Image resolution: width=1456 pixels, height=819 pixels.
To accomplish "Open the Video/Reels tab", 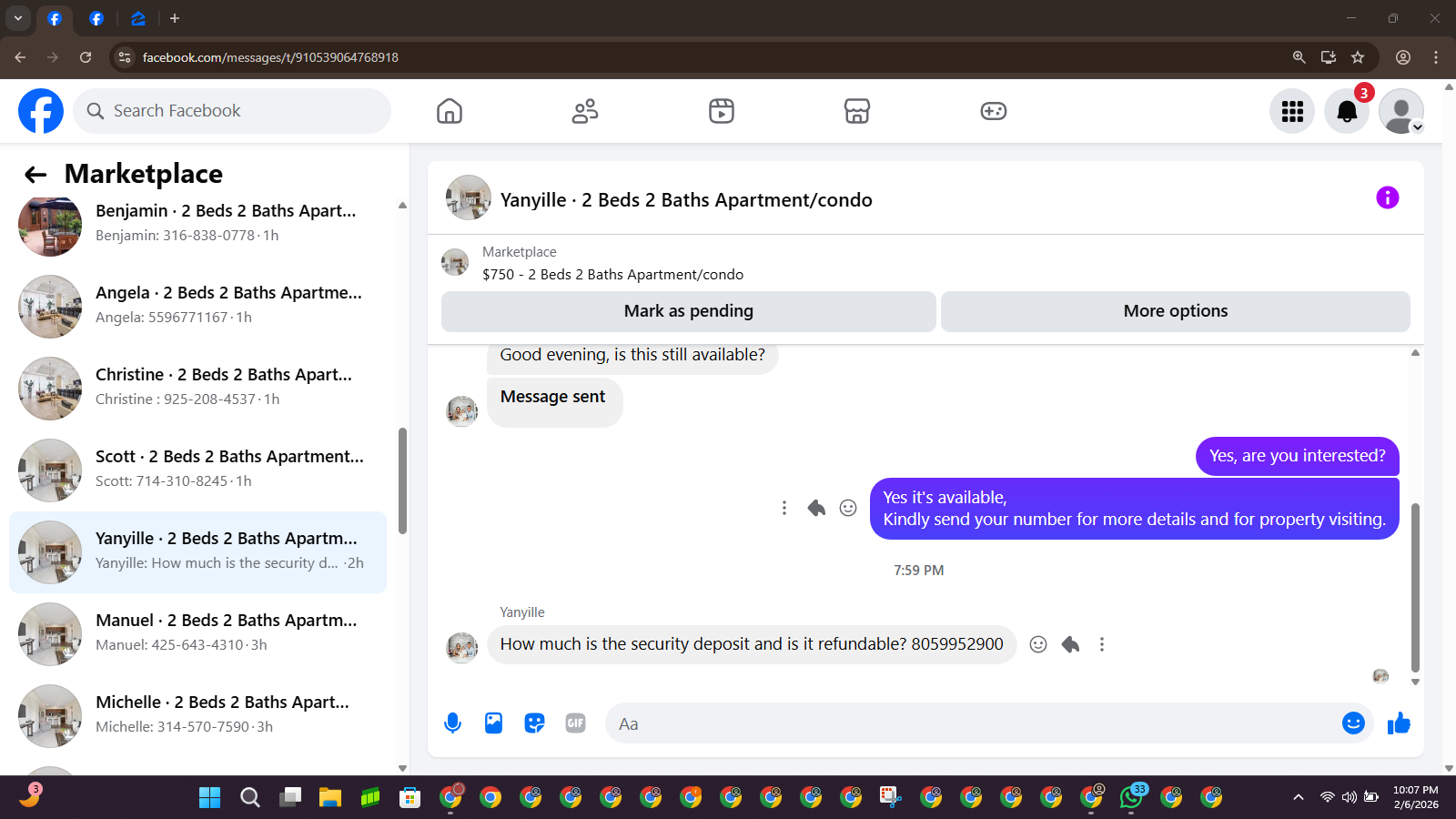I will point(722,111).
